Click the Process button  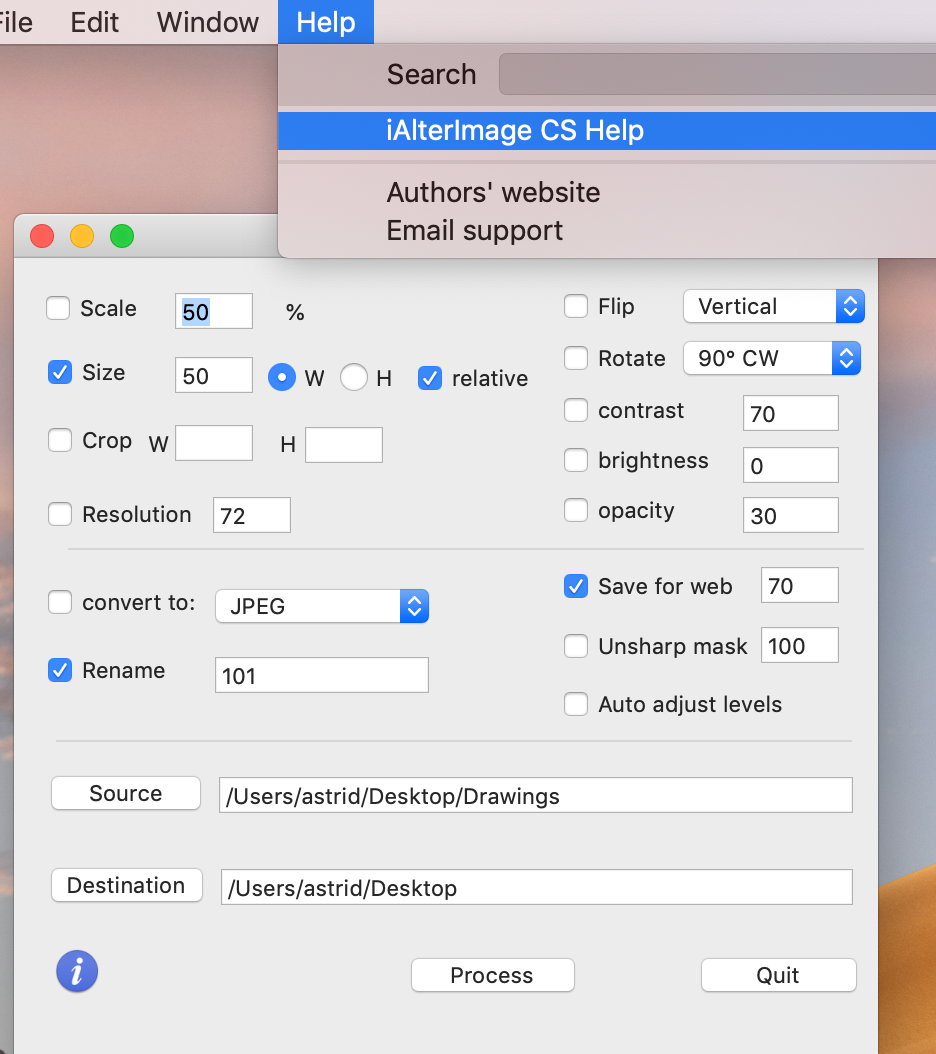tap(492, 975)
